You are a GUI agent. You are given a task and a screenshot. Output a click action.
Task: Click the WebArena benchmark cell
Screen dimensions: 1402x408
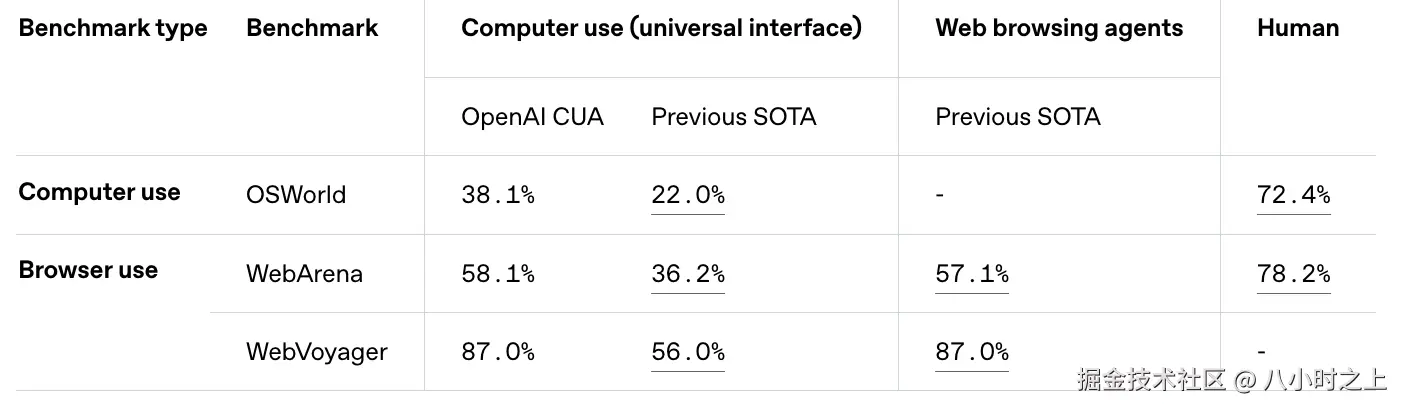tap(304, 273)
